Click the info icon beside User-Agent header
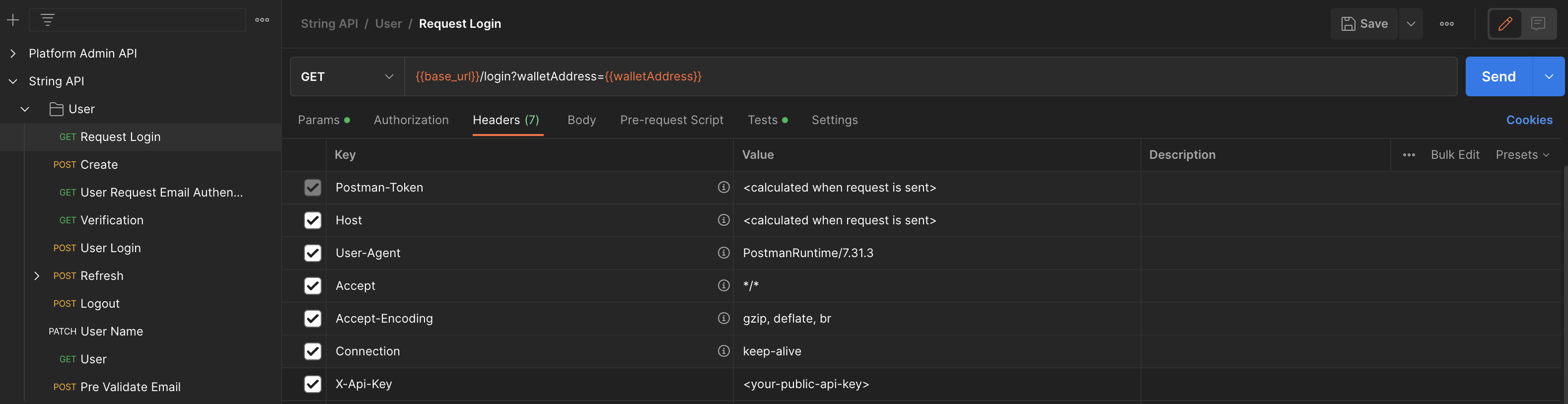Screen dimensions: 1568x404 (723, 253)
